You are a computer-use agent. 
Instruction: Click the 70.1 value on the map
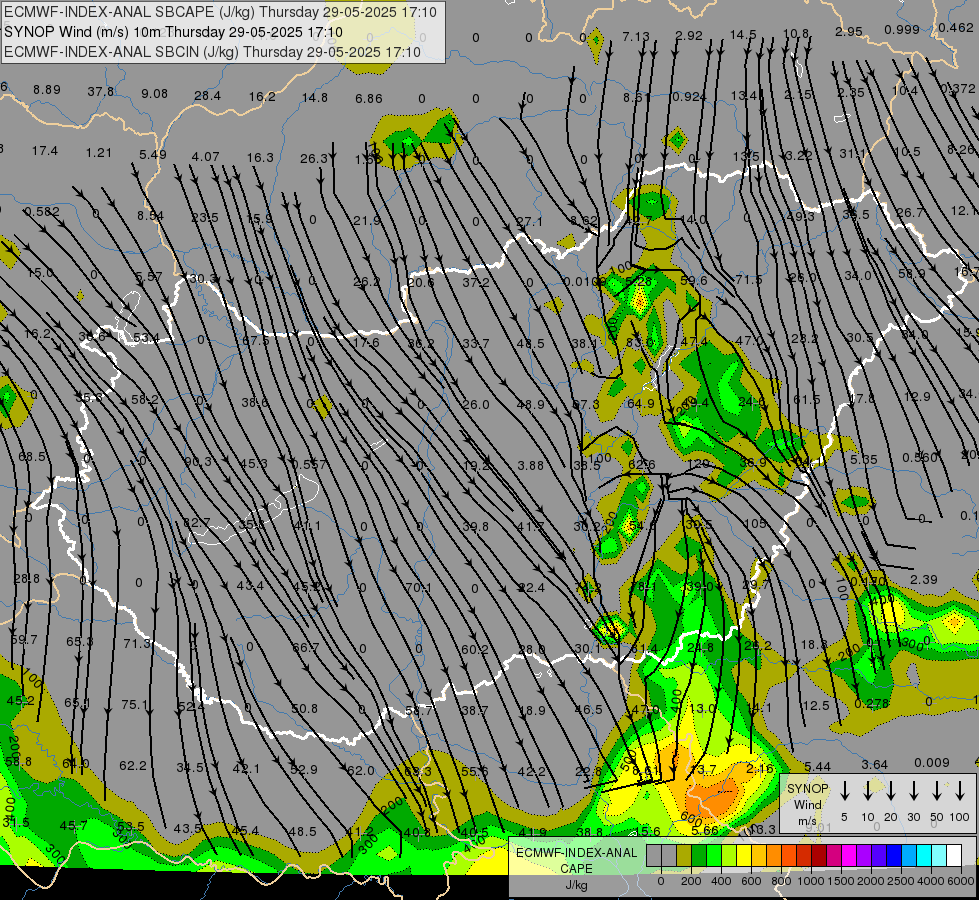[418, 587]
